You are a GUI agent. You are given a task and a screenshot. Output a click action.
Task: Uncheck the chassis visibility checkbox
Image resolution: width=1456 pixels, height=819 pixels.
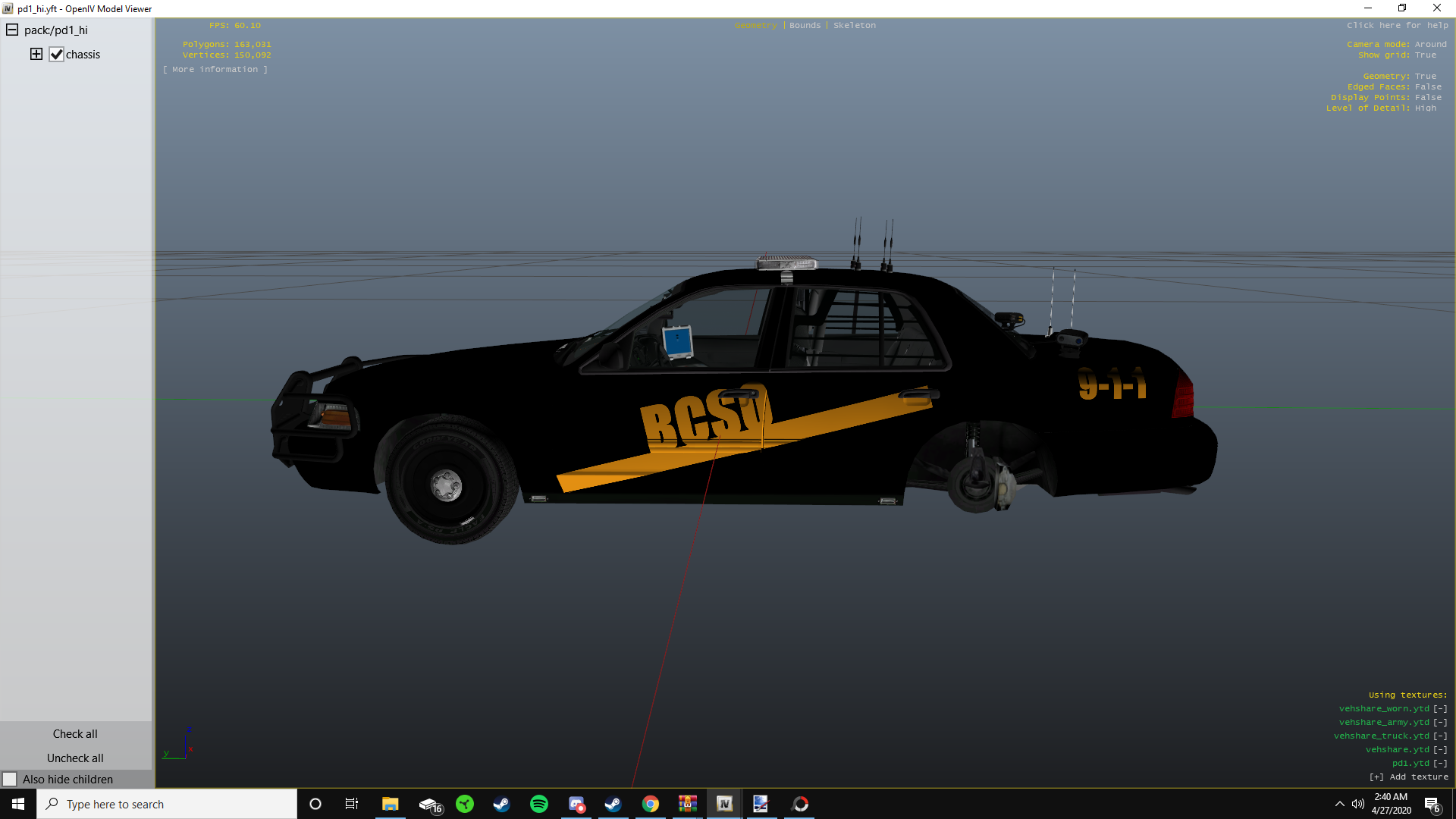click(x=57, y=55)
